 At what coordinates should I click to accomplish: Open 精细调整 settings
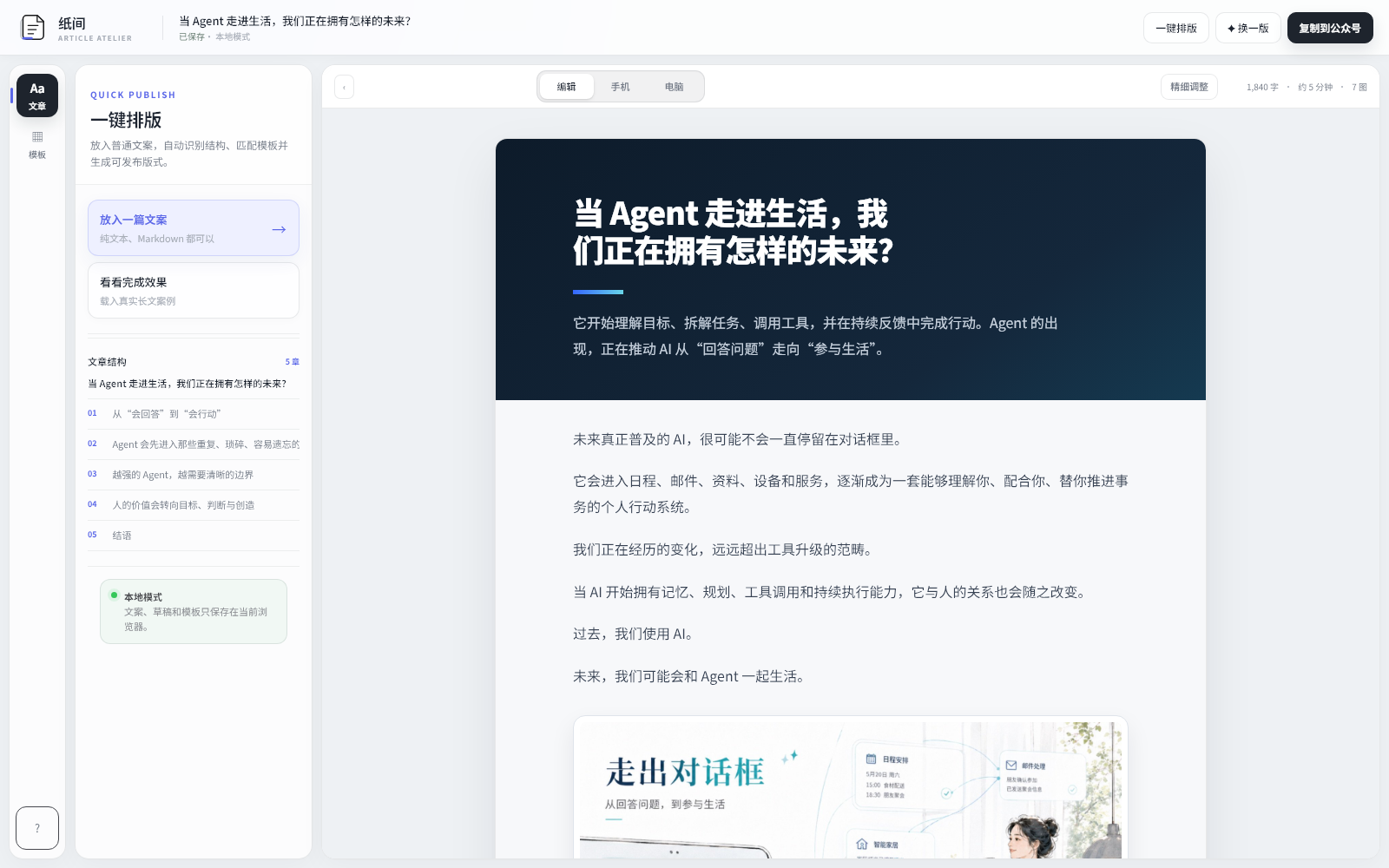pyautogui.click(x=1189, y=87)
